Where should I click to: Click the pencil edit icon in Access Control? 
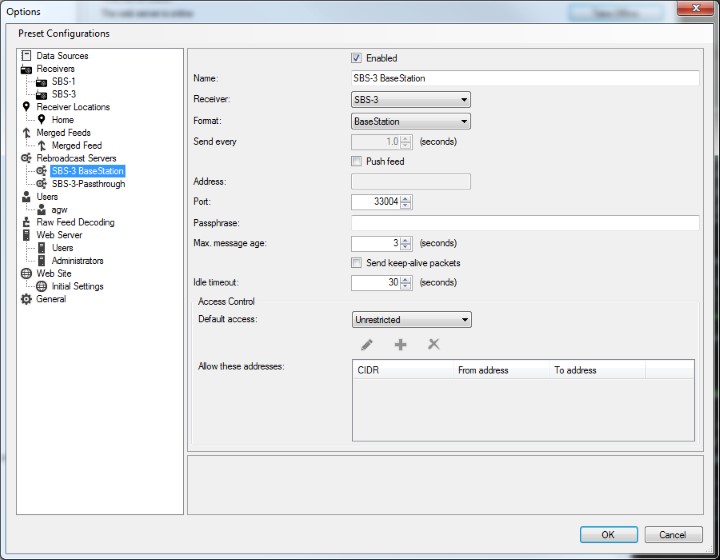367,344
